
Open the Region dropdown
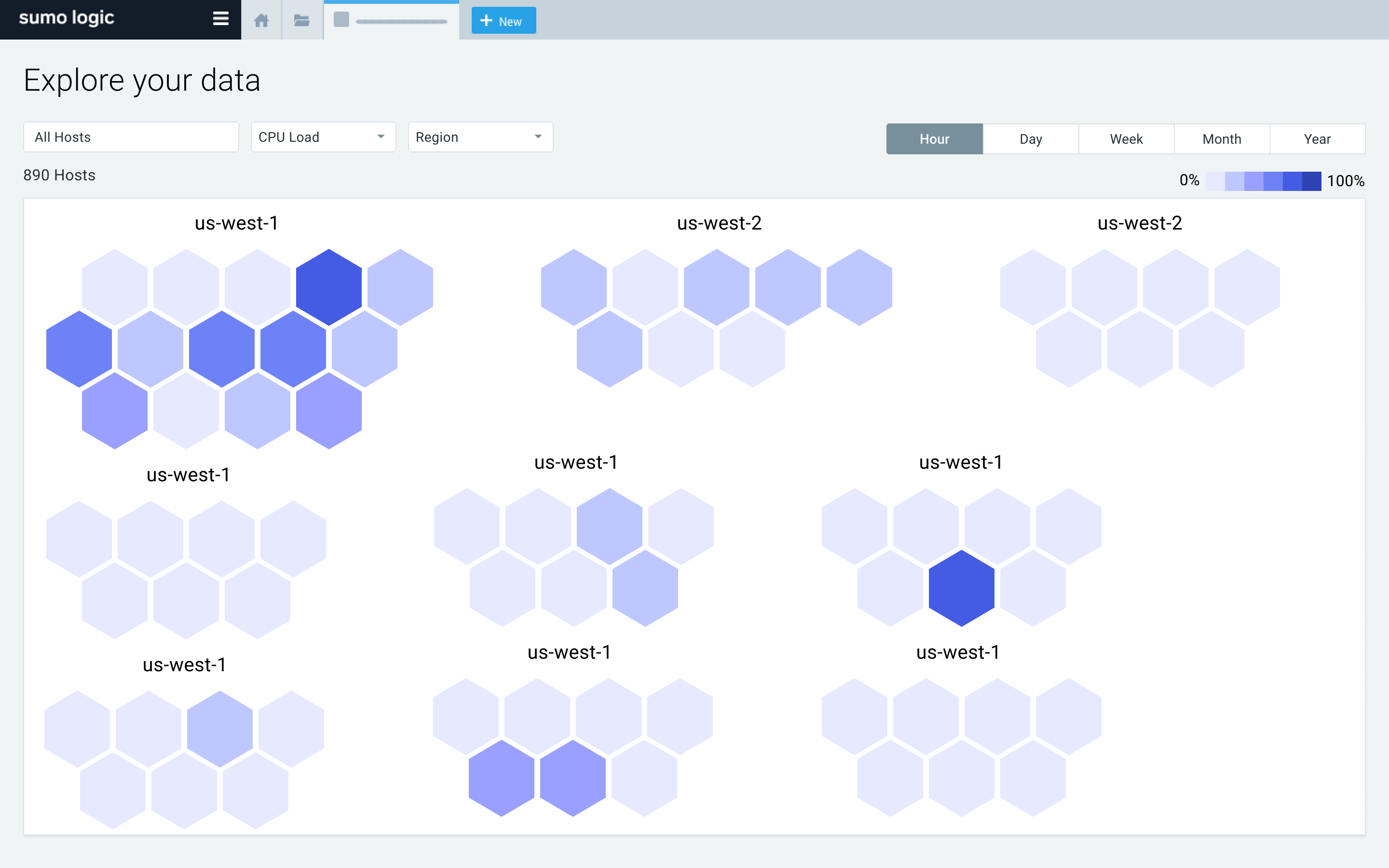(480, 137)
